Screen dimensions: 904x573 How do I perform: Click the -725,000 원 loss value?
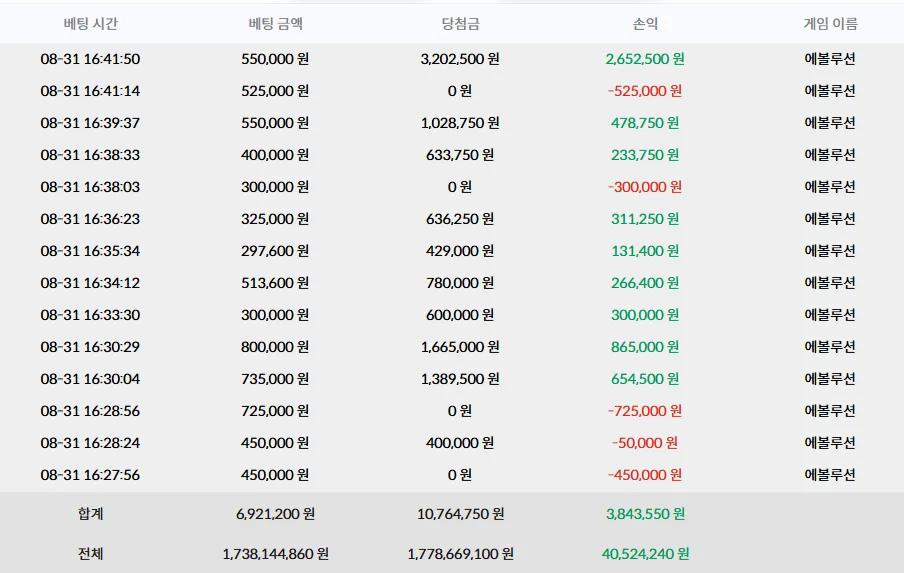pos(645,411)
